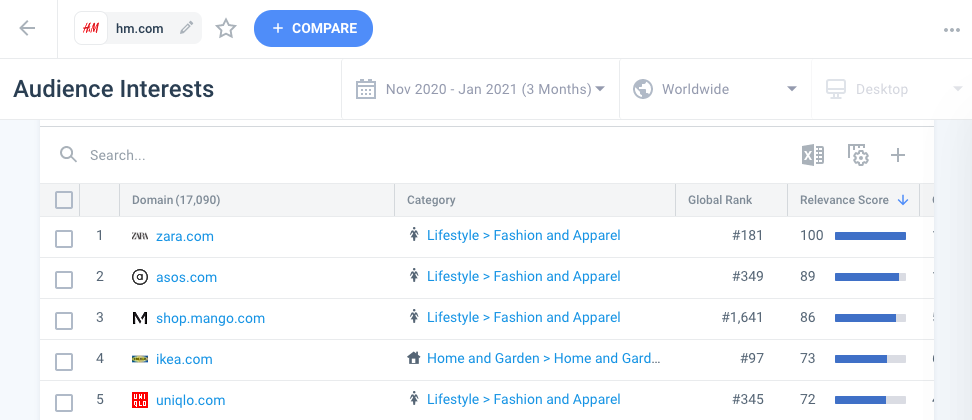Image resolution: width=972 pixels, height=420 pixels.
Task: Click the #345 global rank value
Action: [748, 400]
